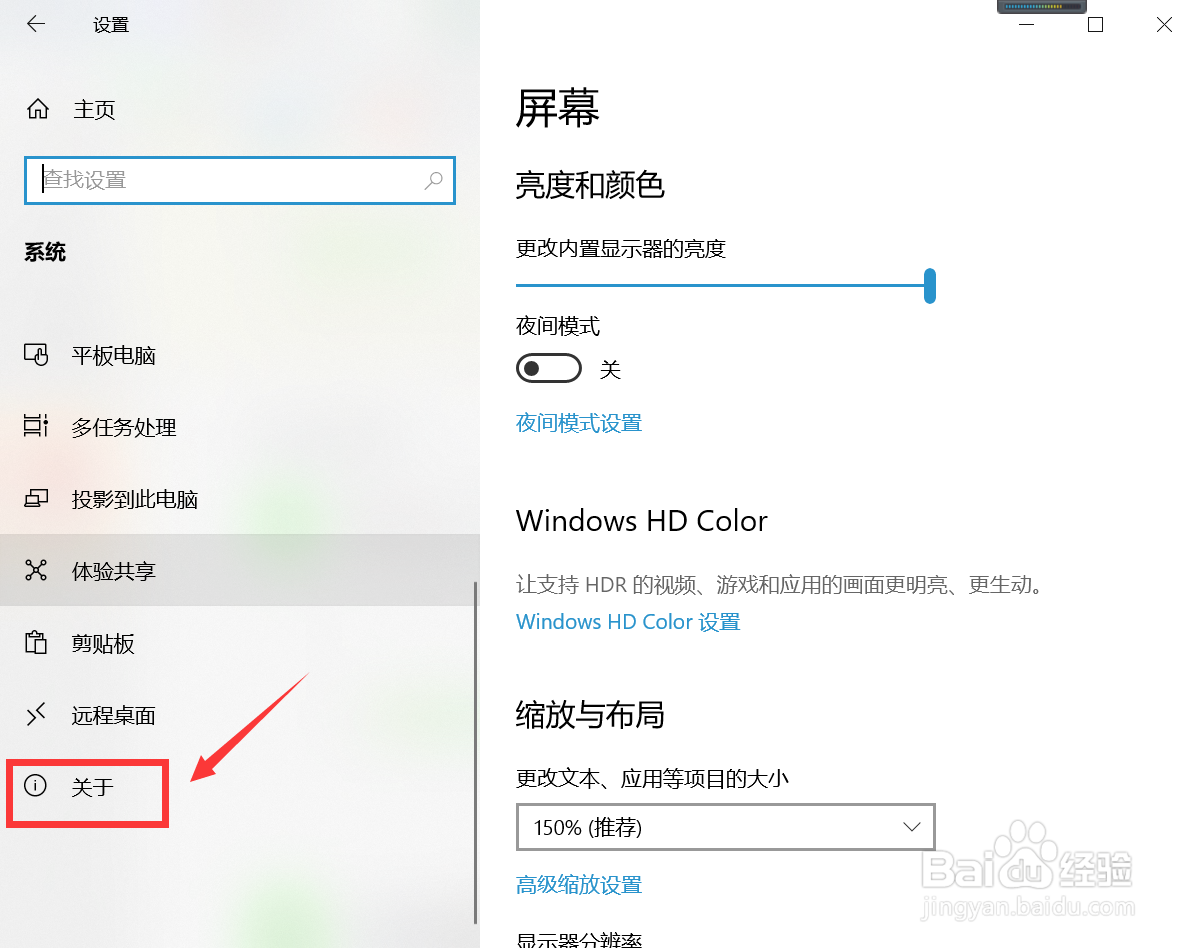Click the Projecting to this PC icon

tap(36, 499)
